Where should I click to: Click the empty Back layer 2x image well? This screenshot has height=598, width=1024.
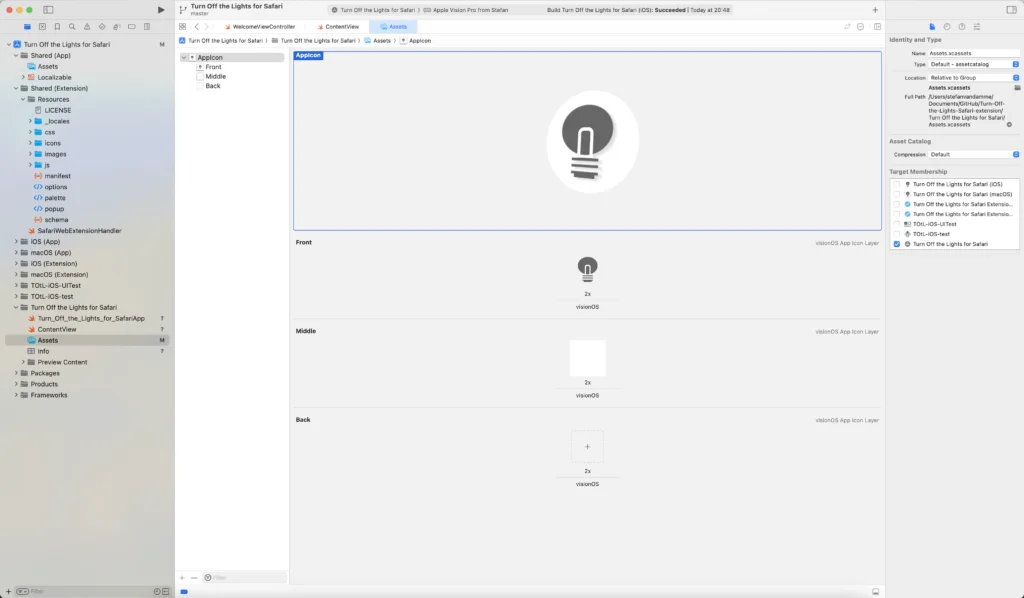coord(587,447)
